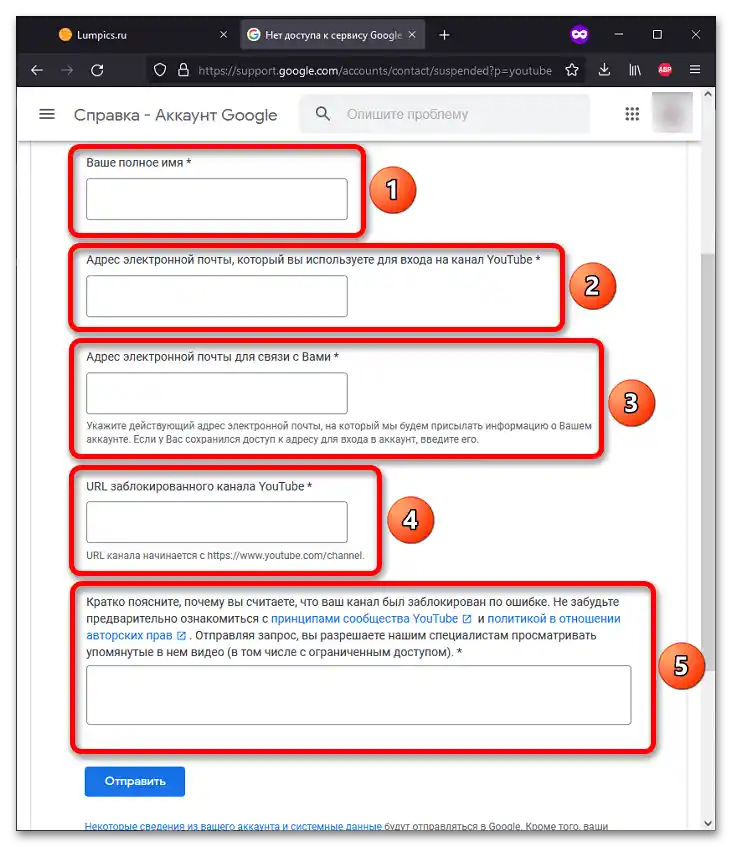Focus the contact email address field
This screenshot has width=732, height=847.
(217, 393)
